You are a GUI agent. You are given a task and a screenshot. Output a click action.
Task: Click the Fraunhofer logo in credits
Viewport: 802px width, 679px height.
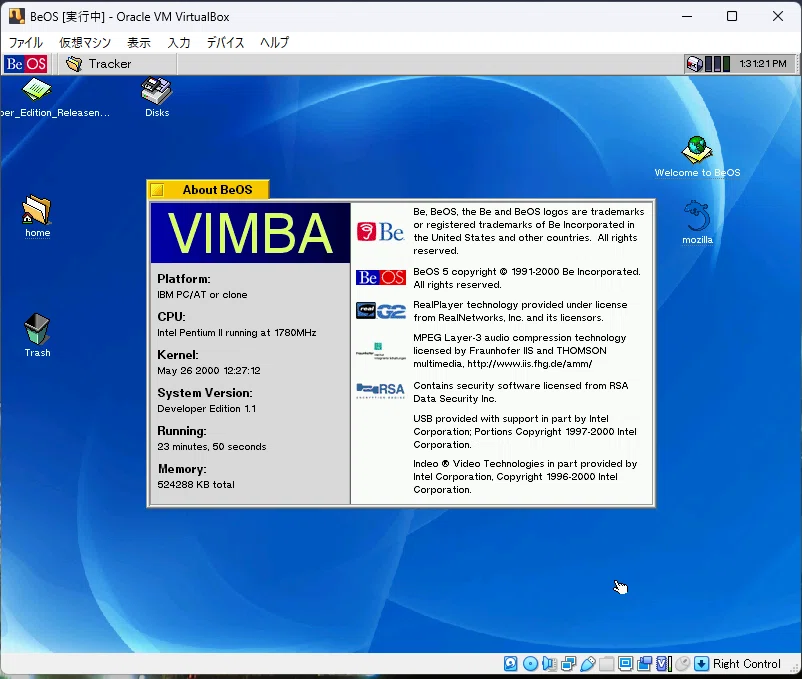point(381,351)
